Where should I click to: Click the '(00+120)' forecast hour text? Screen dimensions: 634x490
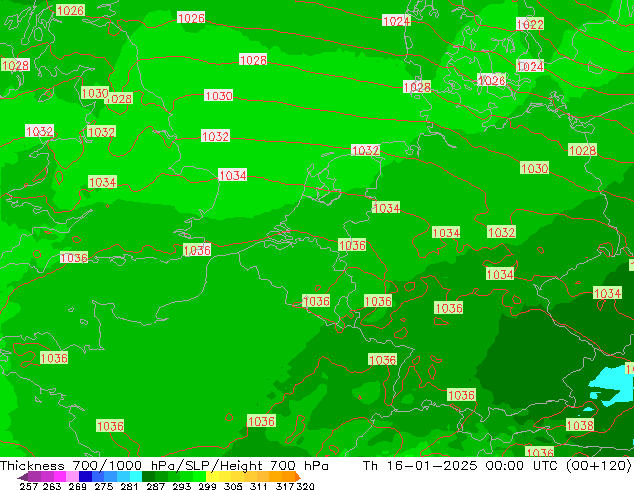tap(598, 466)
